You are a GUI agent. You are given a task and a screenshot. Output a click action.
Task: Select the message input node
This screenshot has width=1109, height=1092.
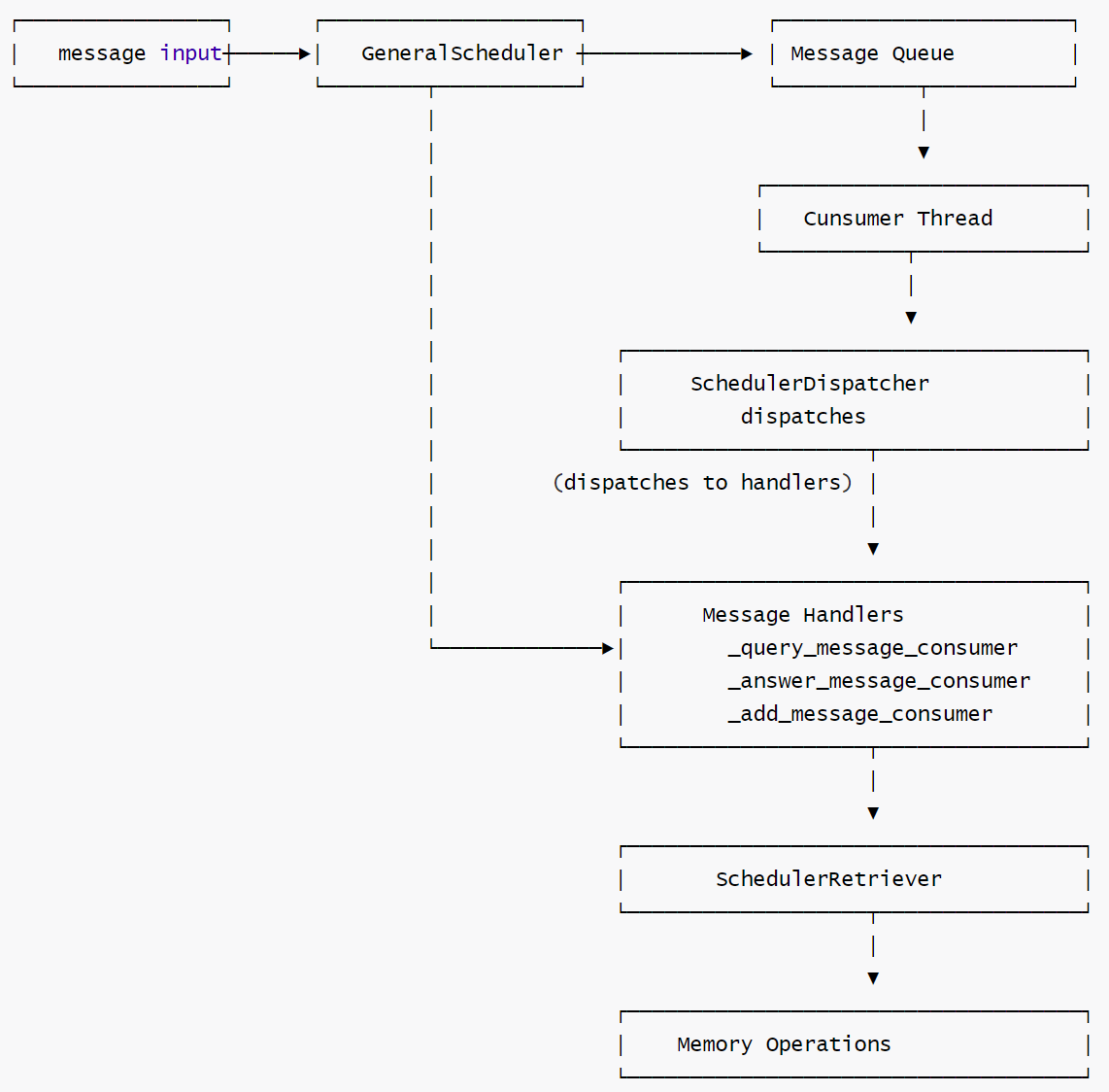tap(120, 53)
